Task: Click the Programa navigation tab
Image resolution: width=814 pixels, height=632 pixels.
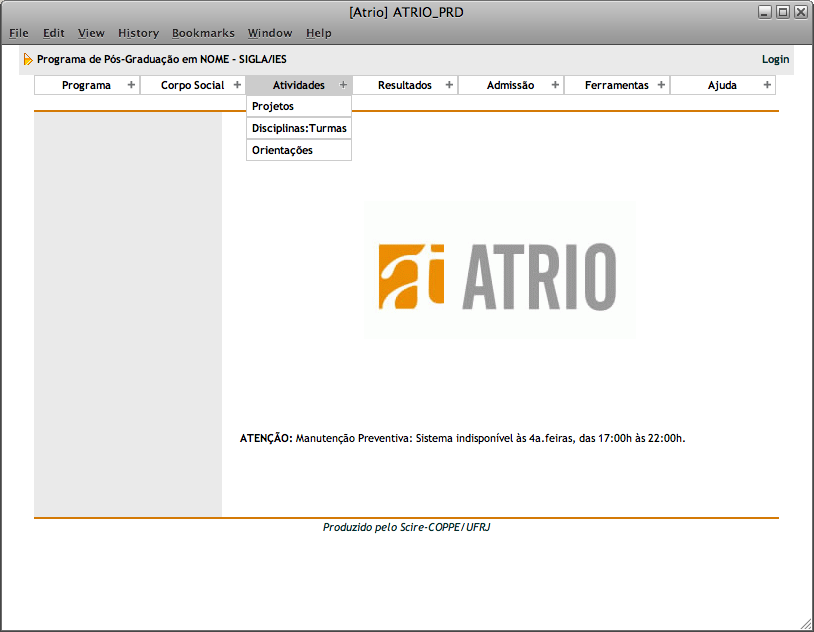Action: point(86,85)
